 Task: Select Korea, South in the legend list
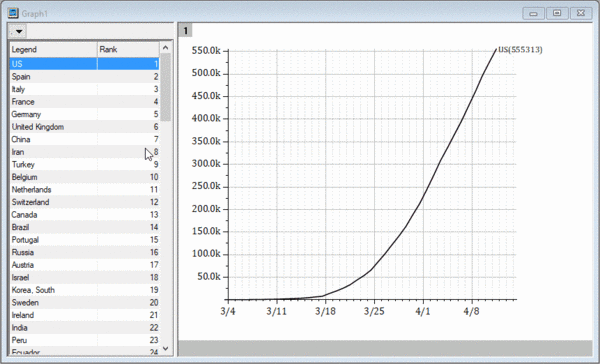pos(85,290)
